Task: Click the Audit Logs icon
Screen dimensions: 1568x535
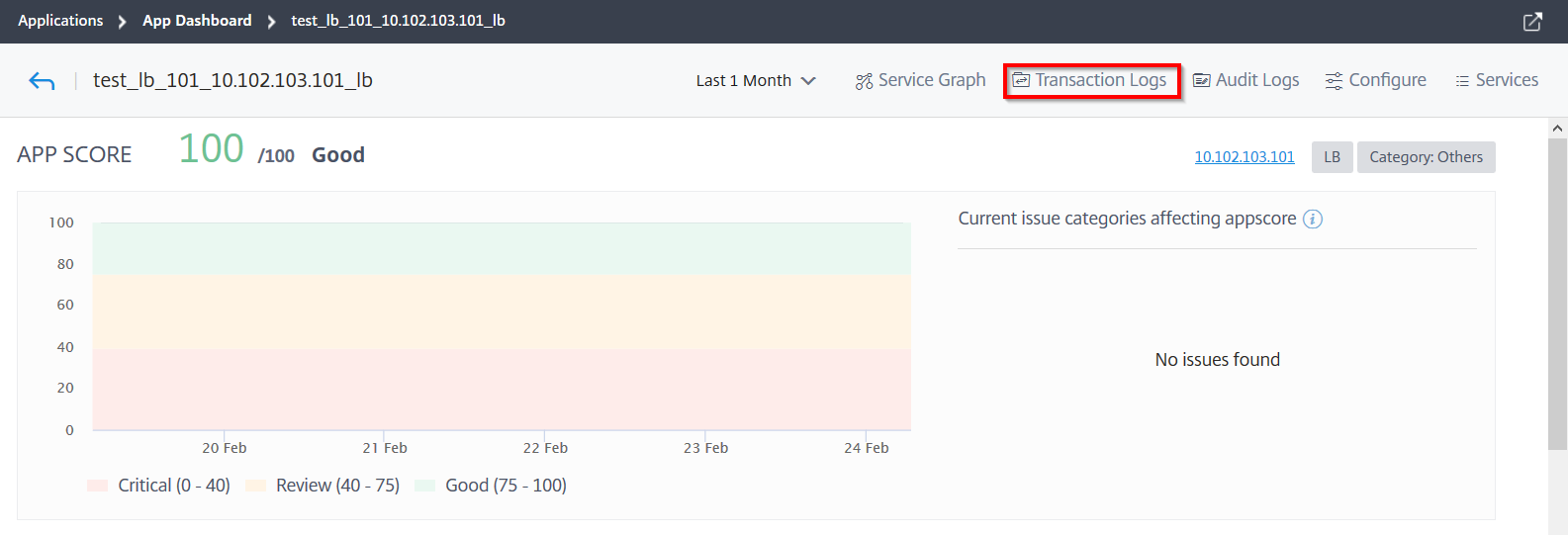Action: [x=1202, y=80]
